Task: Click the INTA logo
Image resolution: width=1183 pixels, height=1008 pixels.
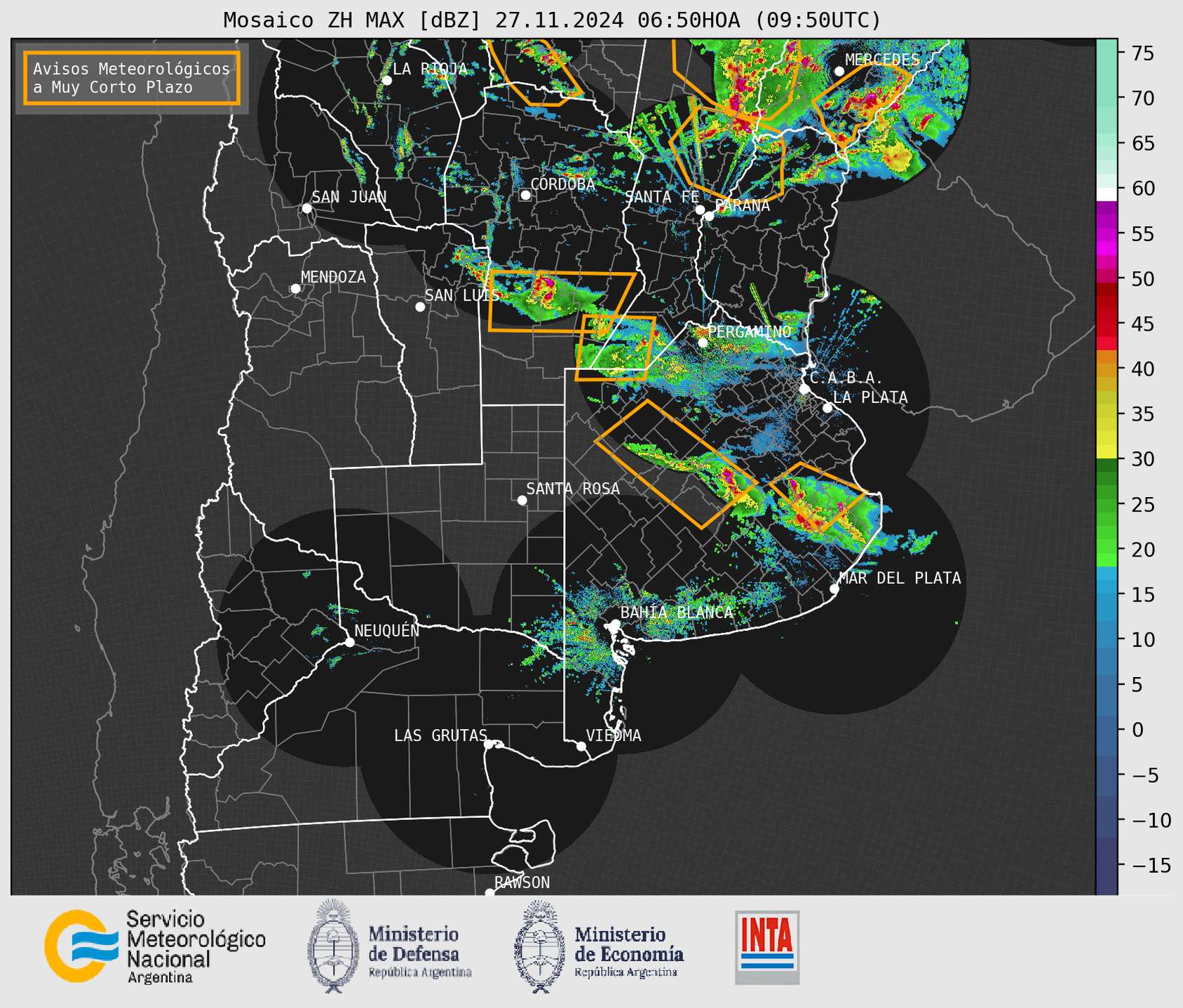Action: (x=767, y=947)
